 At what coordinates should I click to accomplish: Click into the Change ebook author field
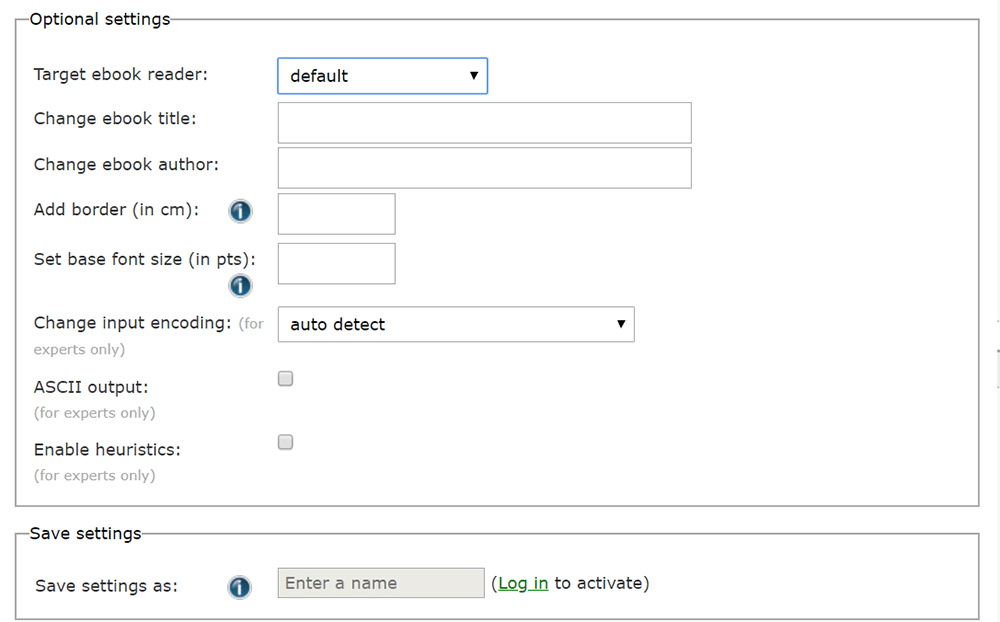click(x=484, y=168)
